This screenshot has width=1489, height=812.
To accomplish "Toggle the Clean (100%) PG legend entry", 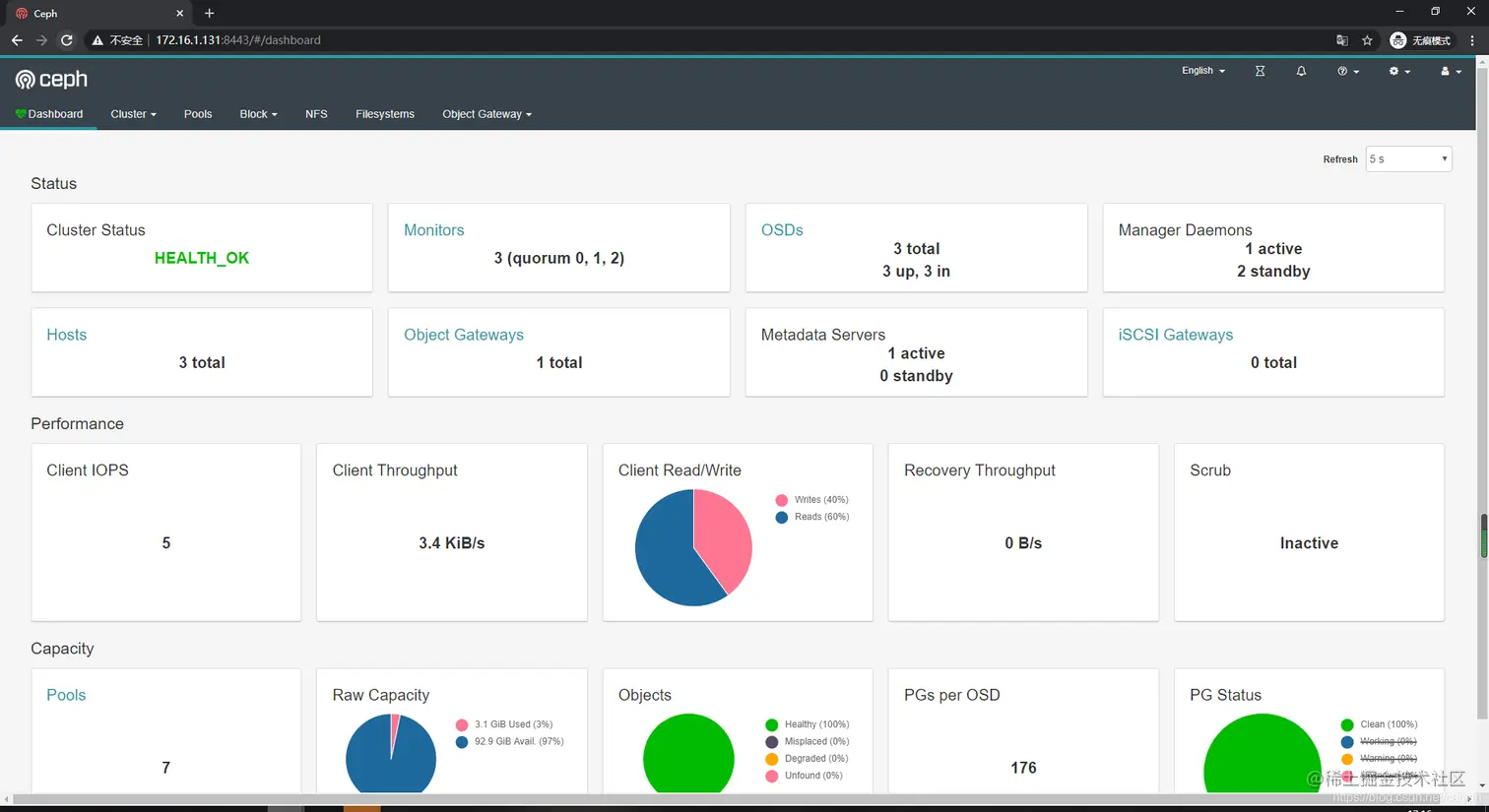I will (1379, 724).
